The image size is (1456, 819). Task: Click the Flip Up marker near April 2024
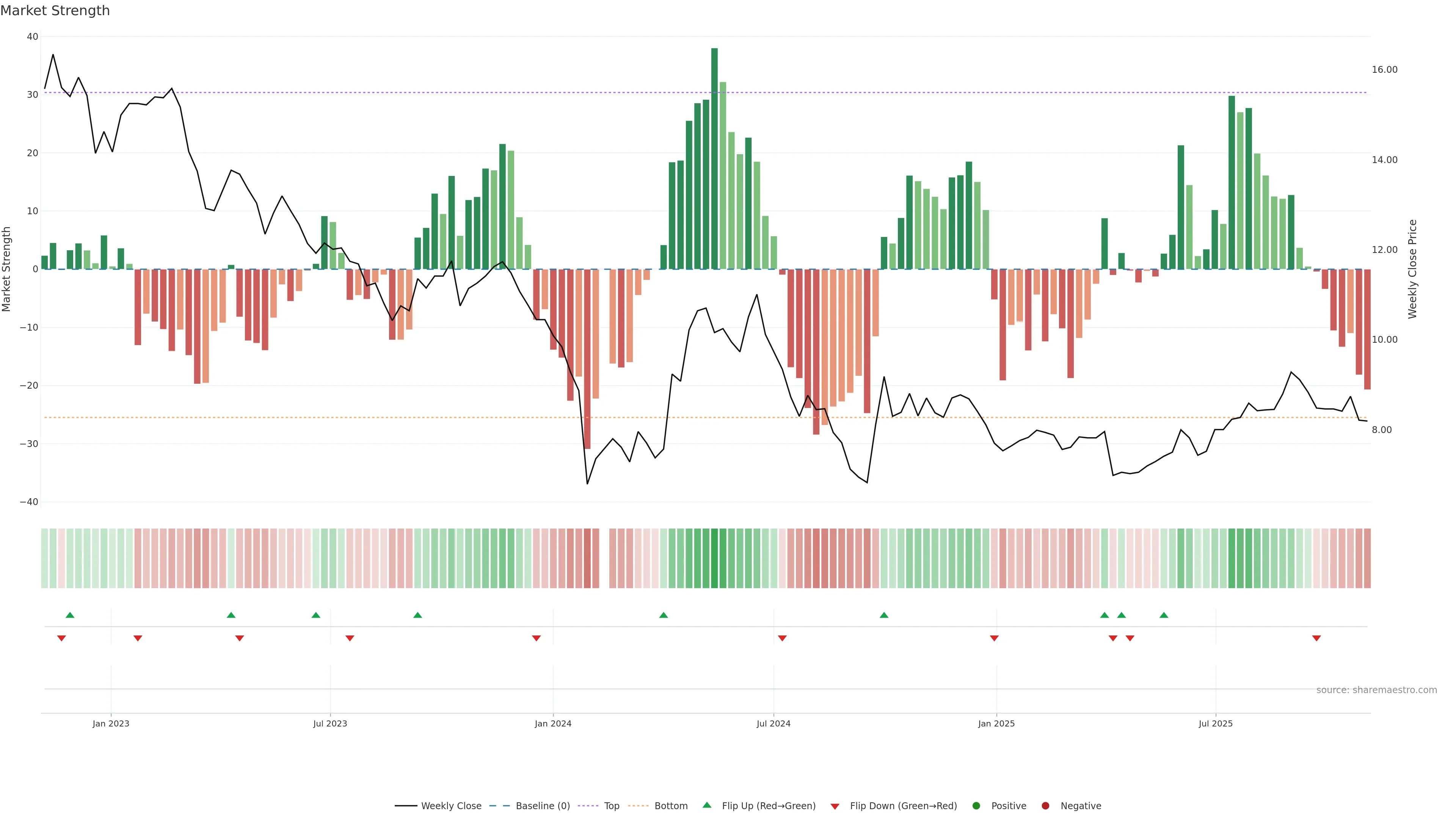pos(664,615)
